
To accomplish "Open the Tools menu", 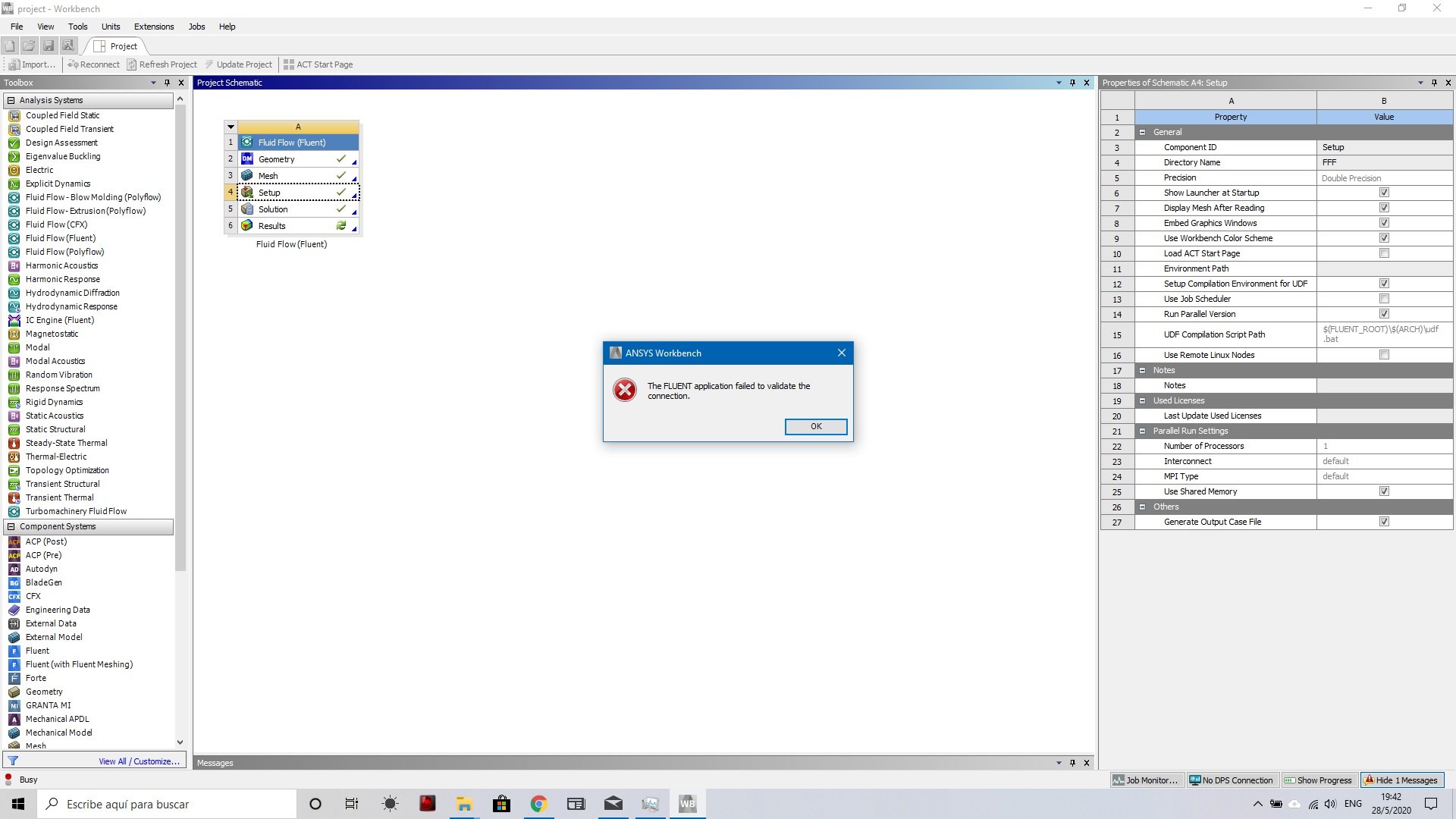I will pyautogui.click(x=77, y=27).
